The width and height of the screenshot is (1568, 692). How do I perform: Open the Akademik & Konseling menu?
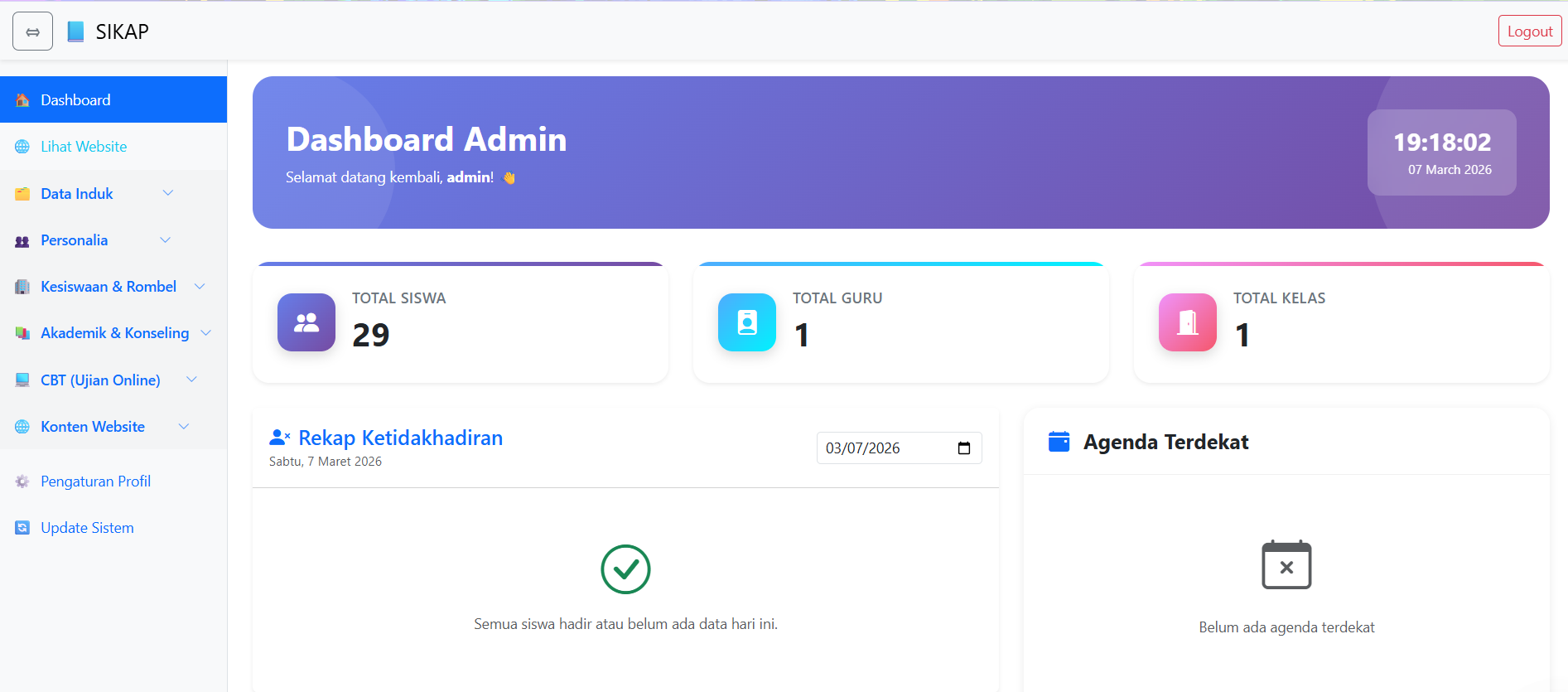[115, 333]
